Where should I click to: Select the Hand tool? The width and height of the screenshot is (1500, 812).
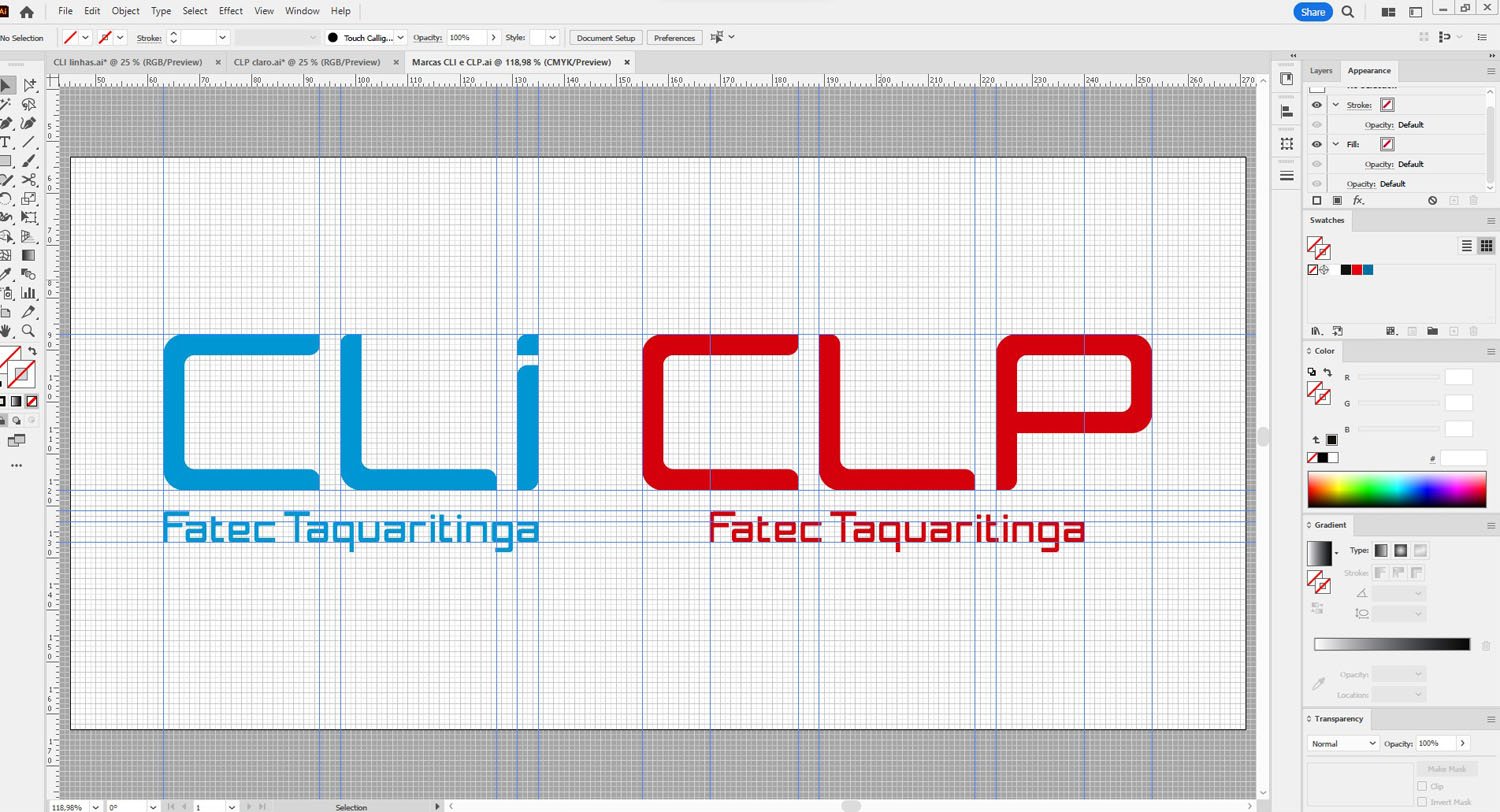click(x=6, y=331)
